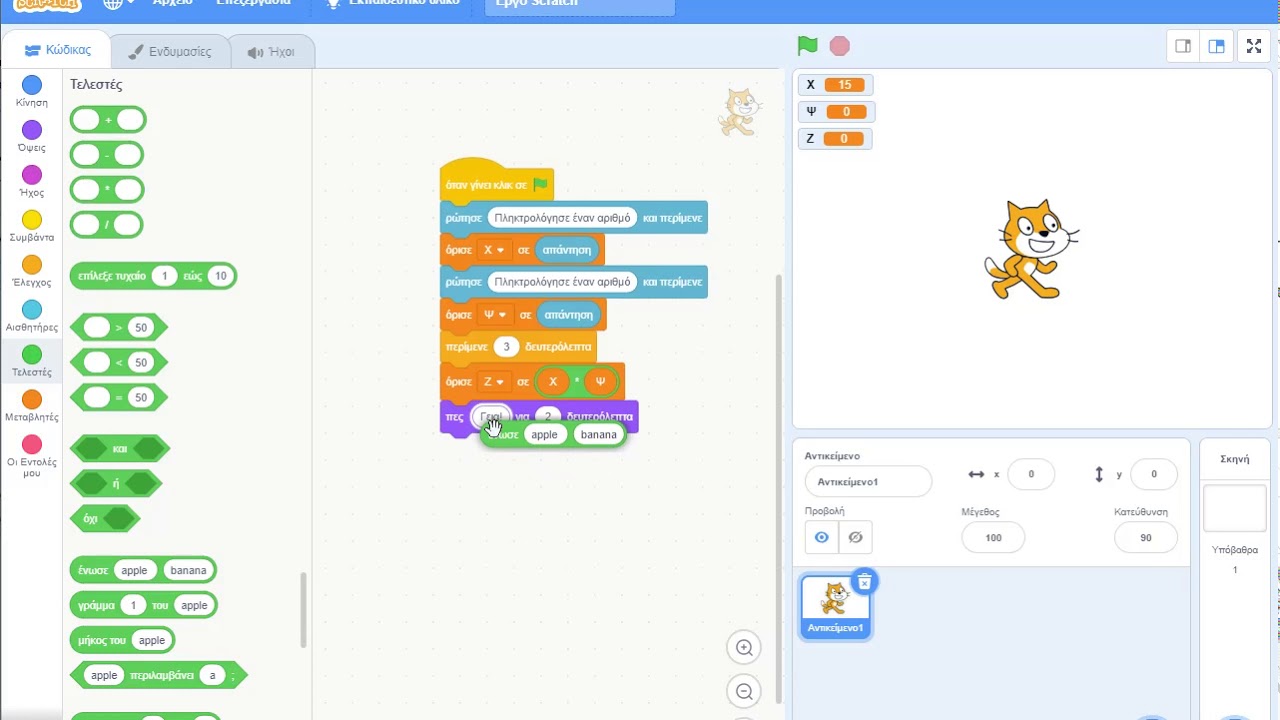Click the cat sprite on stage
The width and height of the screenshot is (1280, 720).
(1030, 249)
